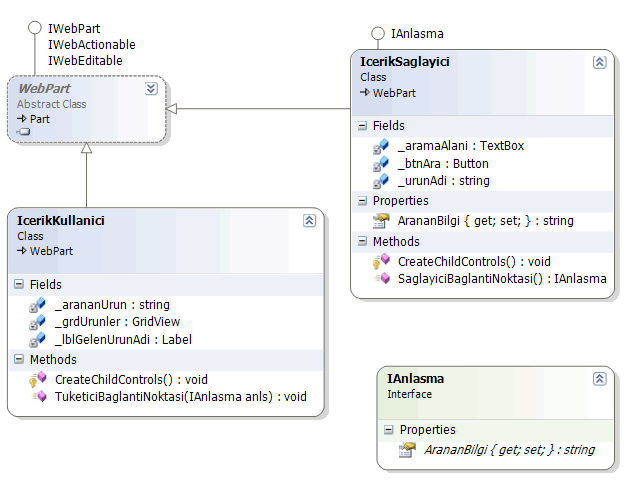
Task: Click the AraananBilgi property icon in IcerikSaglayici
Action: pos(380,221)
